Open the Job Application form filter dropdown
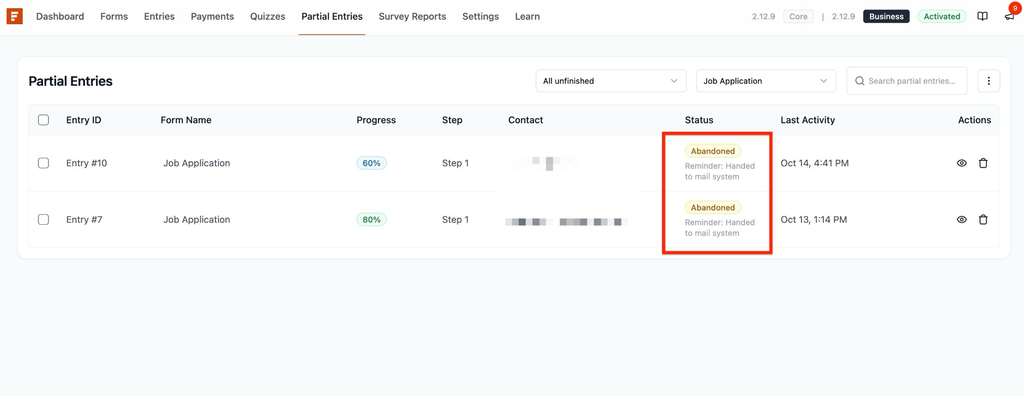 [766, 81]
